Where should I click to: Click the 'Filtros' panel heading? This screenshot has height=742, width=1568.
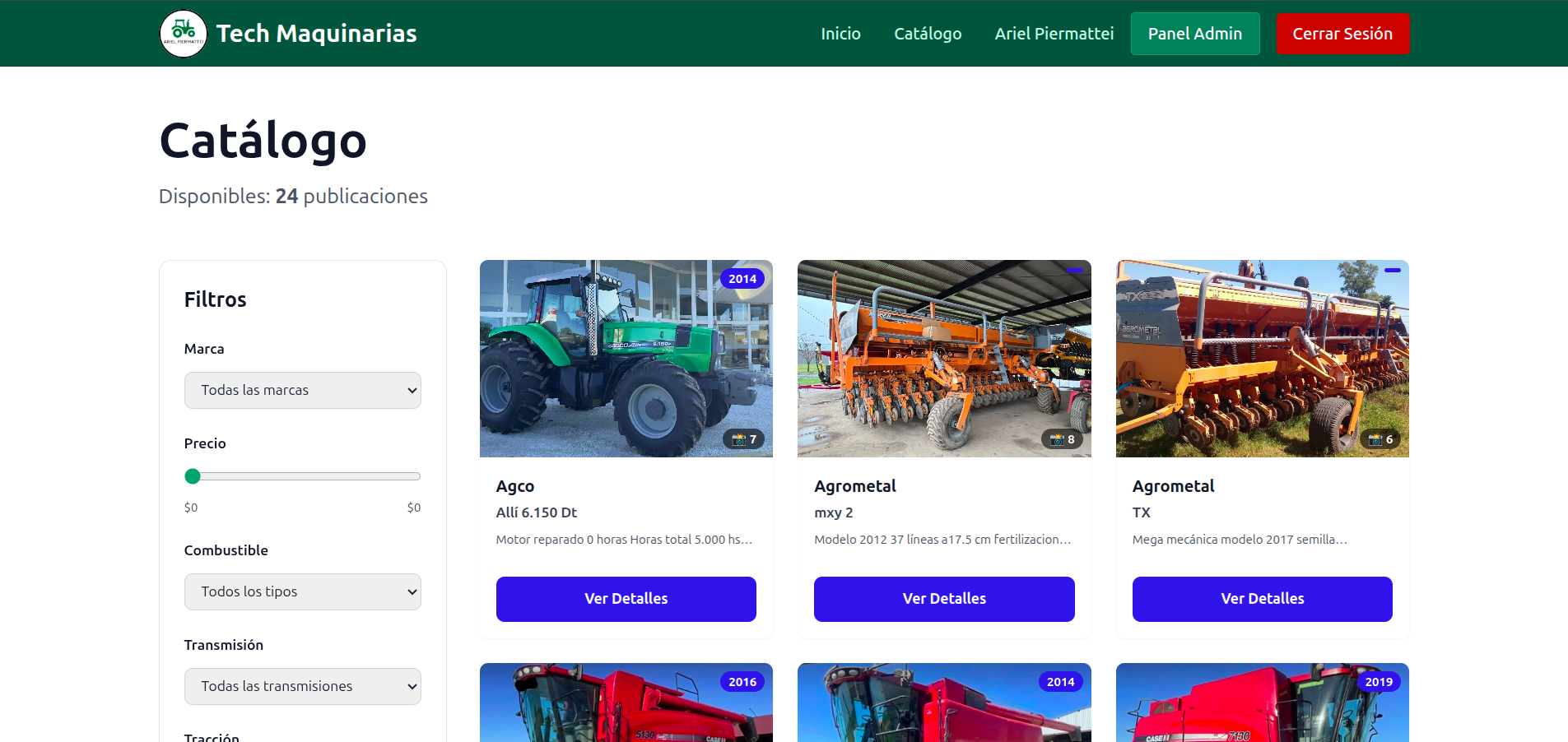[x=216, y=299]
